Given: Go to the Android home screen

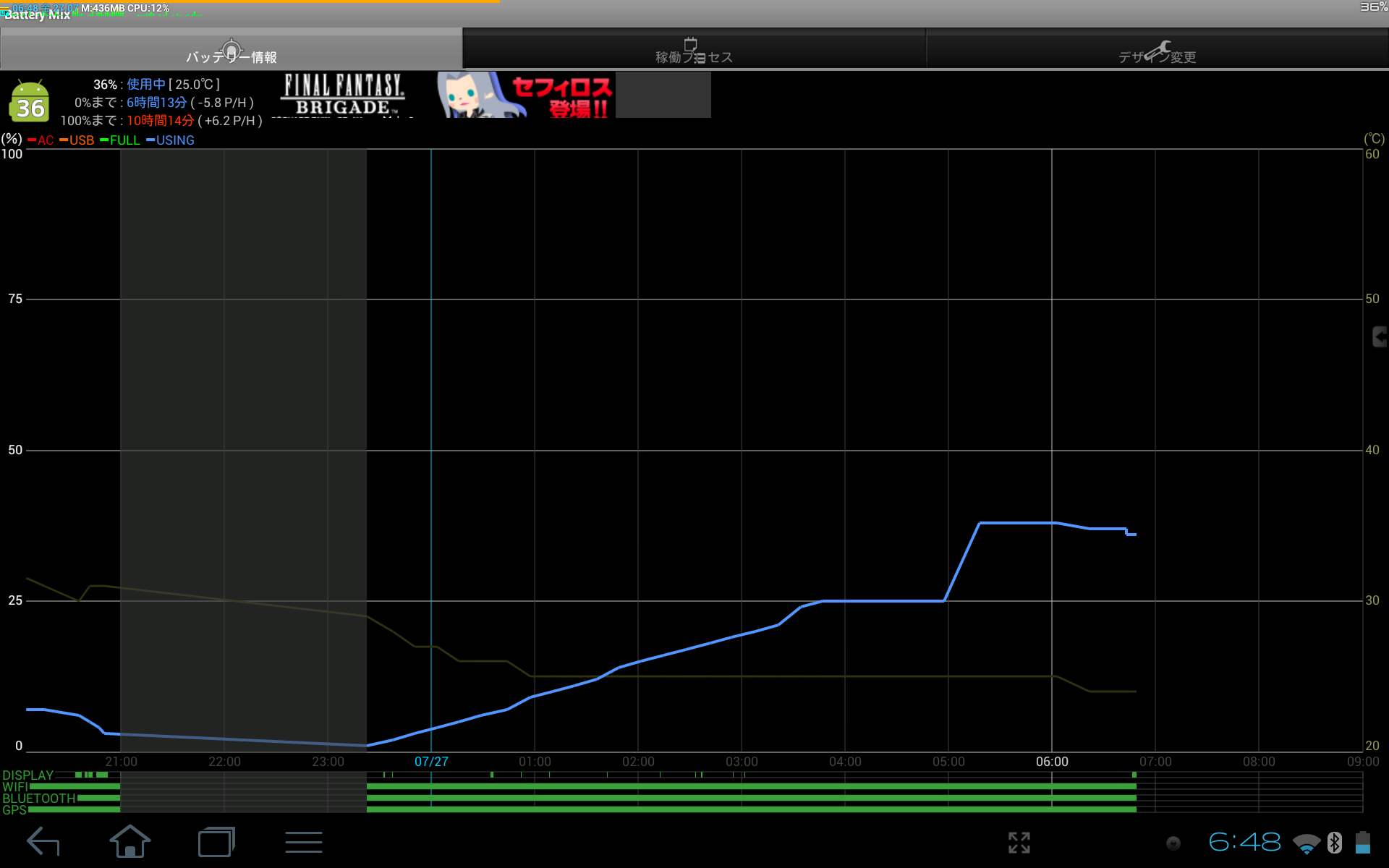Looking at the screenshot, I should (130, 842).
